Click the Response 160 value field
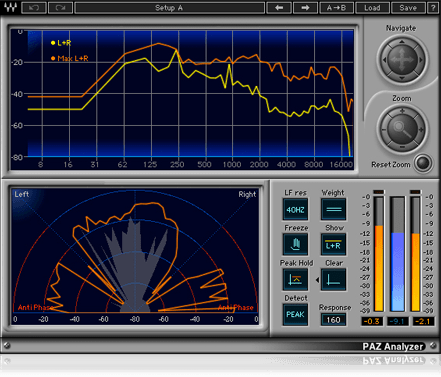This screenshot has height=377, width=441. [333, 320]
